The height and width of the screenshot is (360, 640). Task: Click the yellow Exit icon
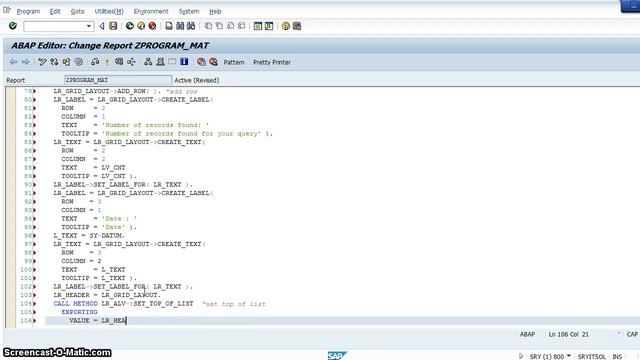[x=141, y=26]
